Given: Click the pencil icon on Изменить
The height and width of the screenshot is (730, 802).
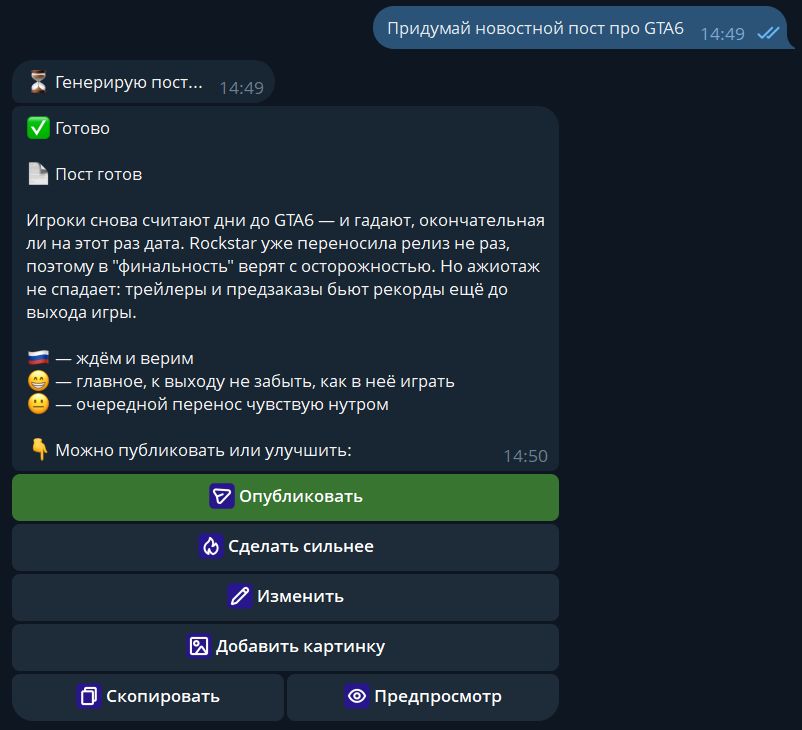Looking at the screenshot, I should click(x=240, y=596).
